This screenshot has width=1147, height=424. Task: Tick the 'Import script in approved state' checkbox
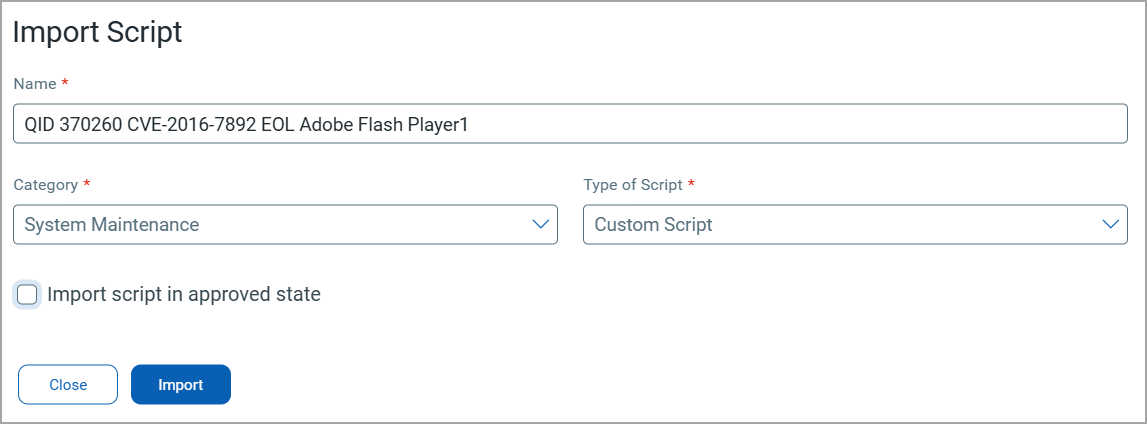(x=27, y=294)
